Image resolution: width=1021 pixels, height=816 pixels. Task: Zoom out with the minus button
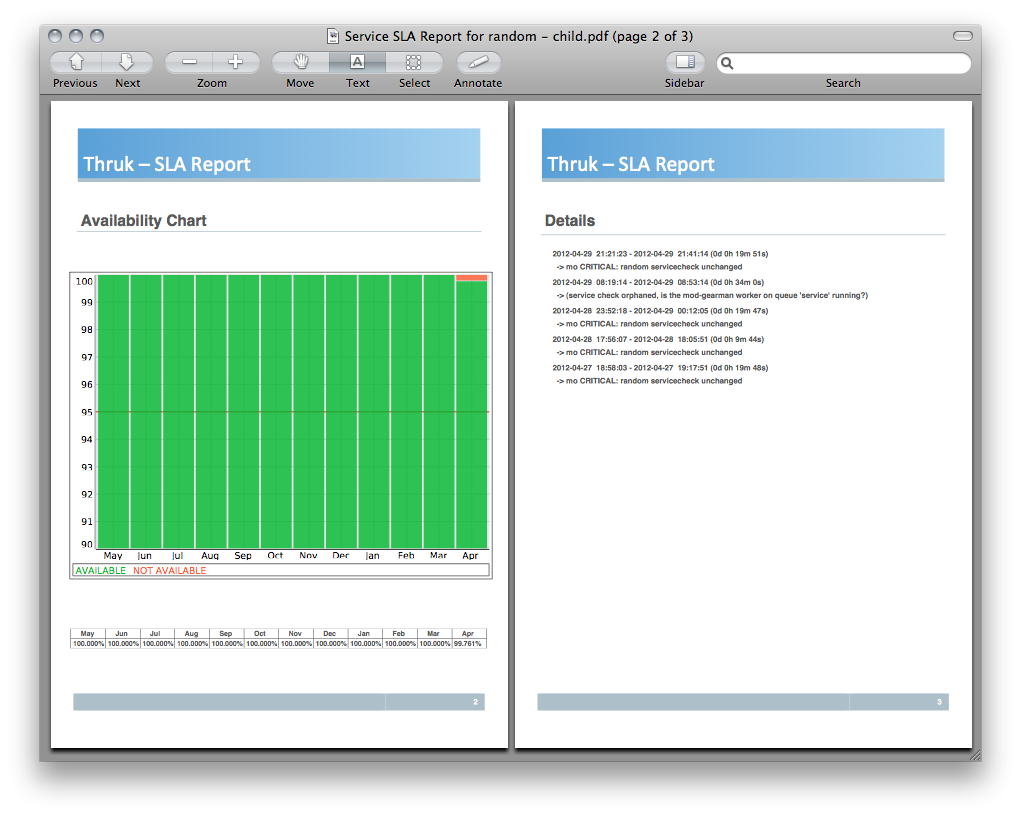click(189, 63)
